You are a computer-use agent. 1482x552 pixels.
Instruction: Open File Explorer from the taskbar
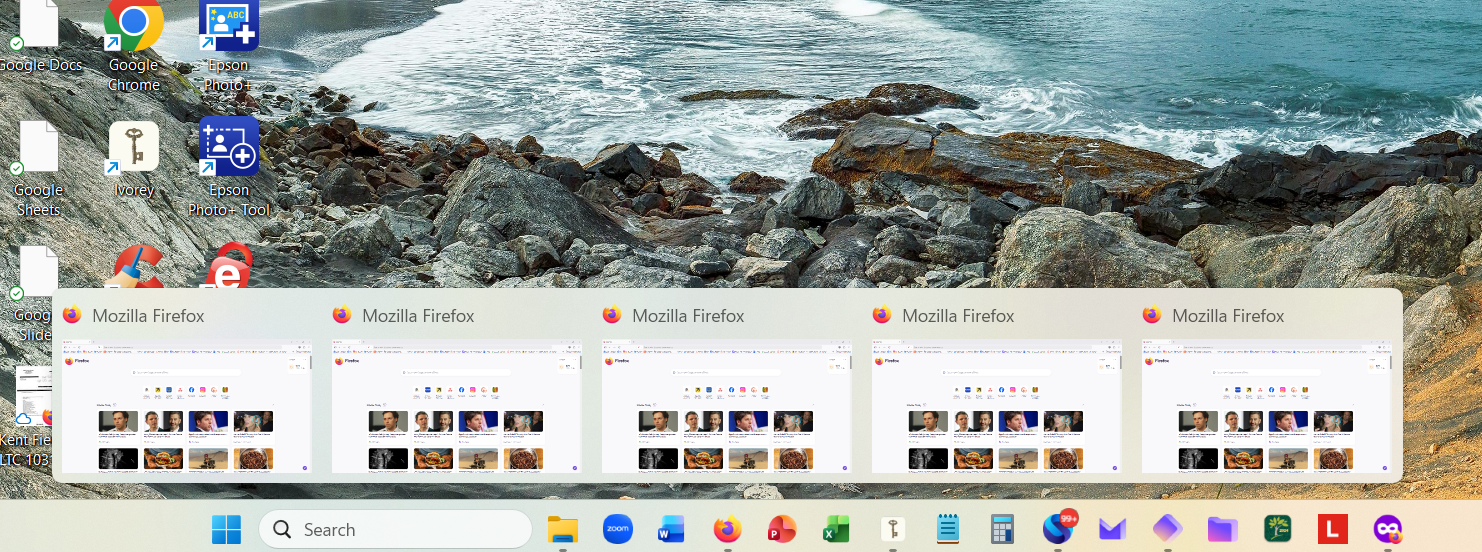coord(563,529)
